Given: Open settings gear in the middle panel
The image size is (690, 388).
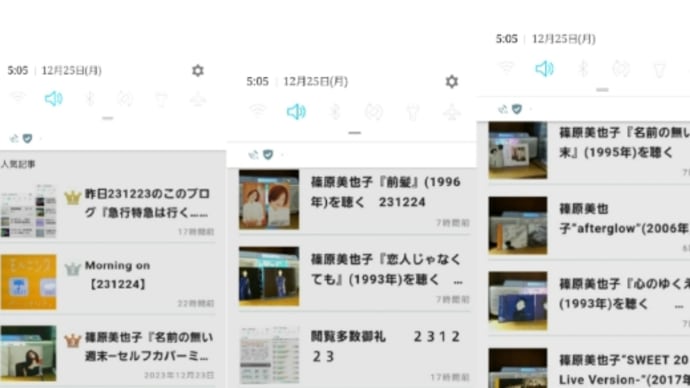Looking at the screenshot, I should [x=451, y=81].
